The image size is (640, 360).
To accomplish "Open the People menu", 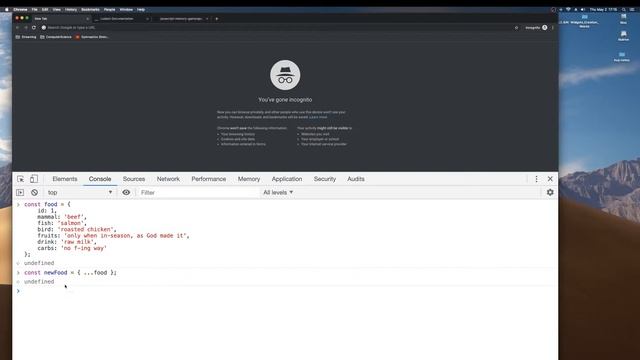I will point(109,9).
